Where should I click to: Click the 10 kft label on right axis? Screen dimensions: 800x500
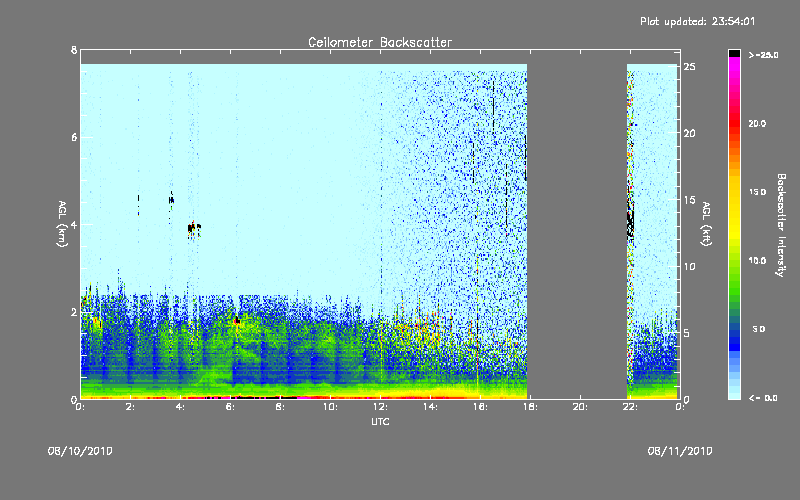point(689,266)
